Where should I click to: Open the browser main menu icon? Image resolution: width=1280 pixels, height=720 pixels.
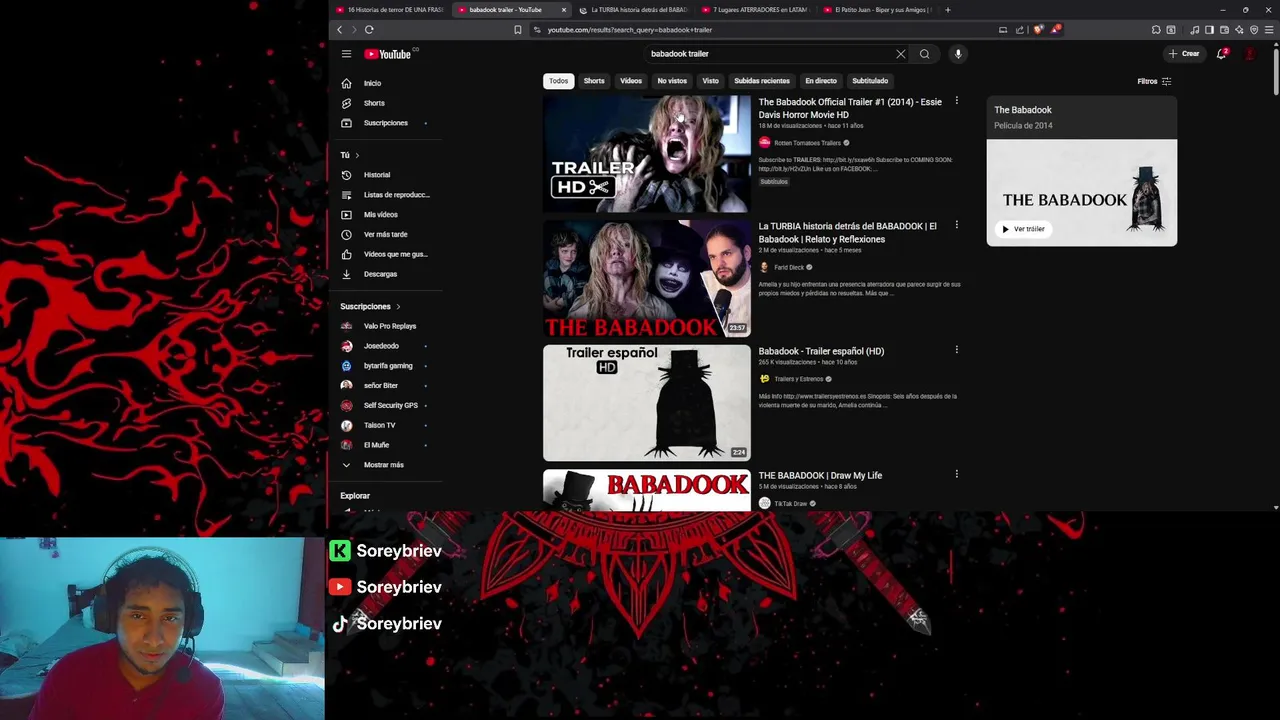point(1269,30)
